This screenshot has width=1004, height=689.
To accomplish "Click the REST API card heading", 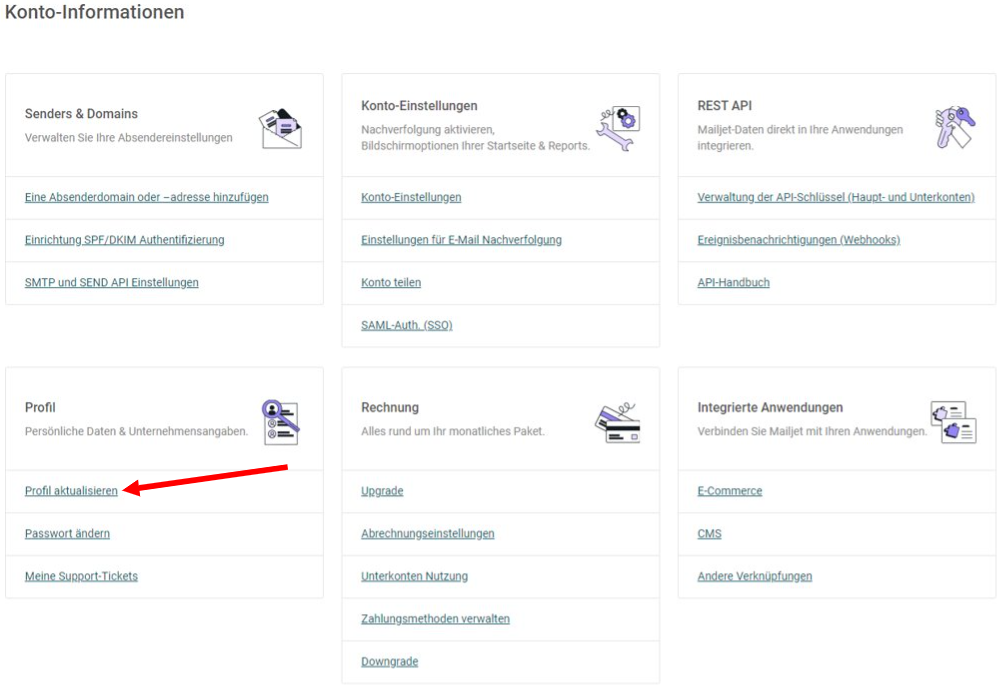I will [724, 106].
